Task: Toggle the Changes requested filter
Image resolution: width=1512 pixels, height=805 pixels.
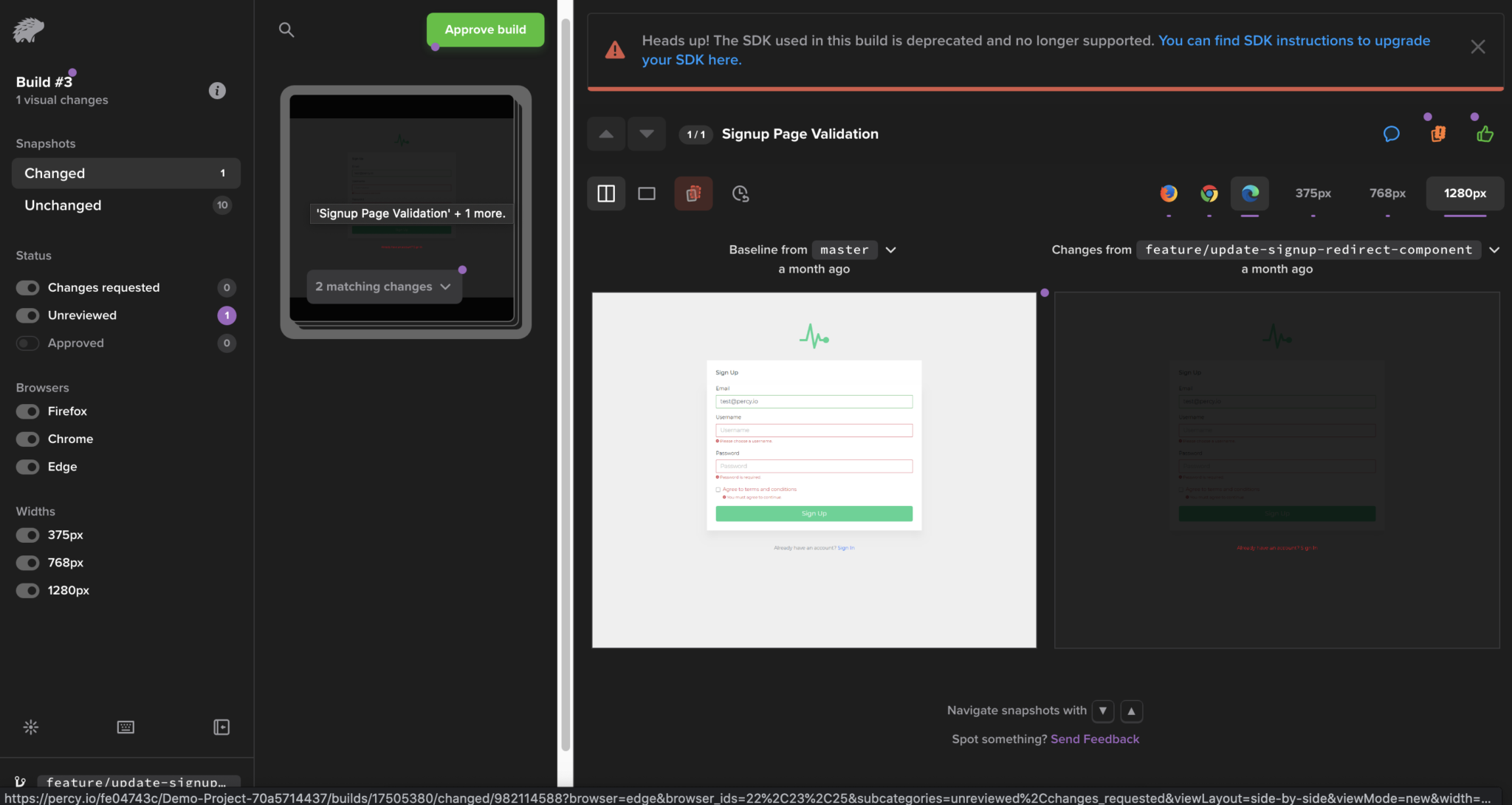Action: coord(27,287)
